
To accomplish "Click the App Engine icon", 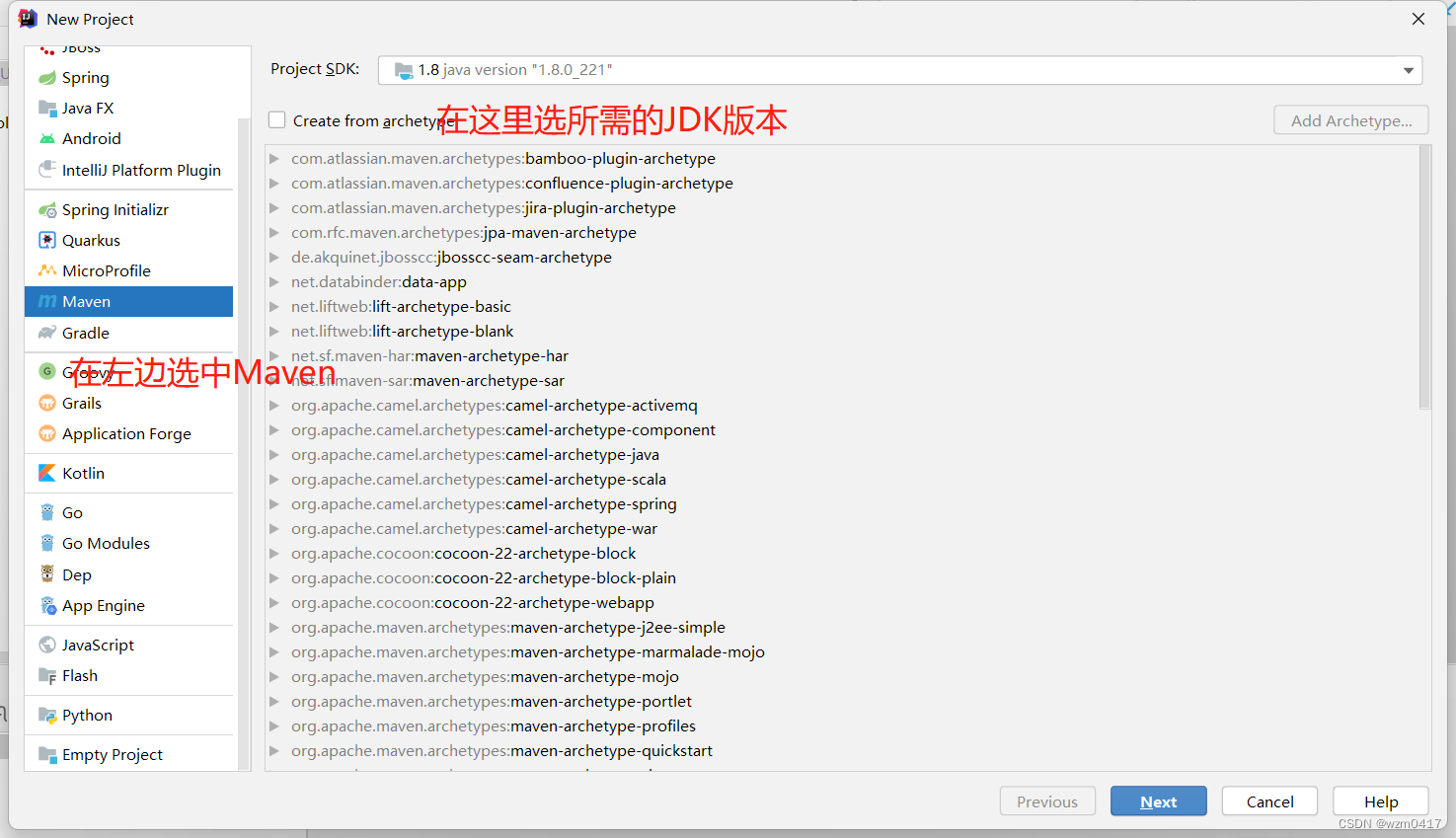I will pyautogui.click(x=46, y=605).
